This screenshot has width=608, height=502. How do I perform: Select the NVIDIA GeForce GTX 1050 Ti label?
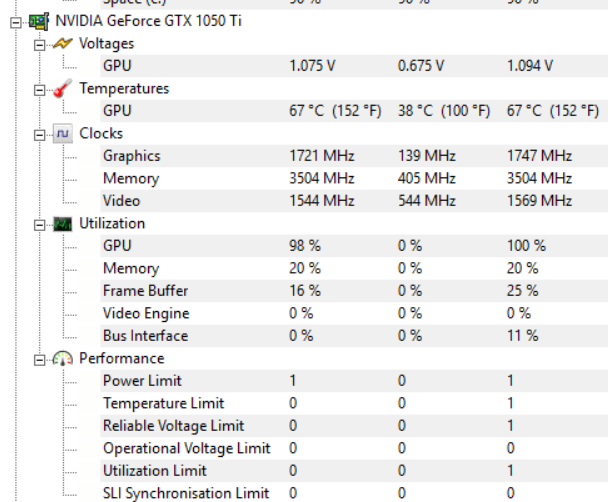149,21
